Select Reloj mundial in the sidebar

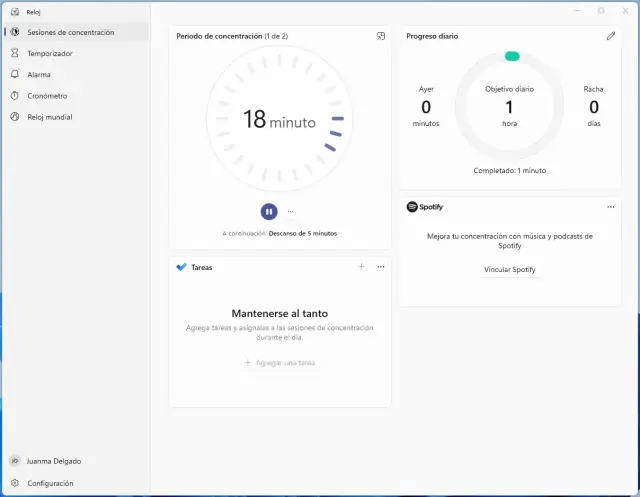49,117
